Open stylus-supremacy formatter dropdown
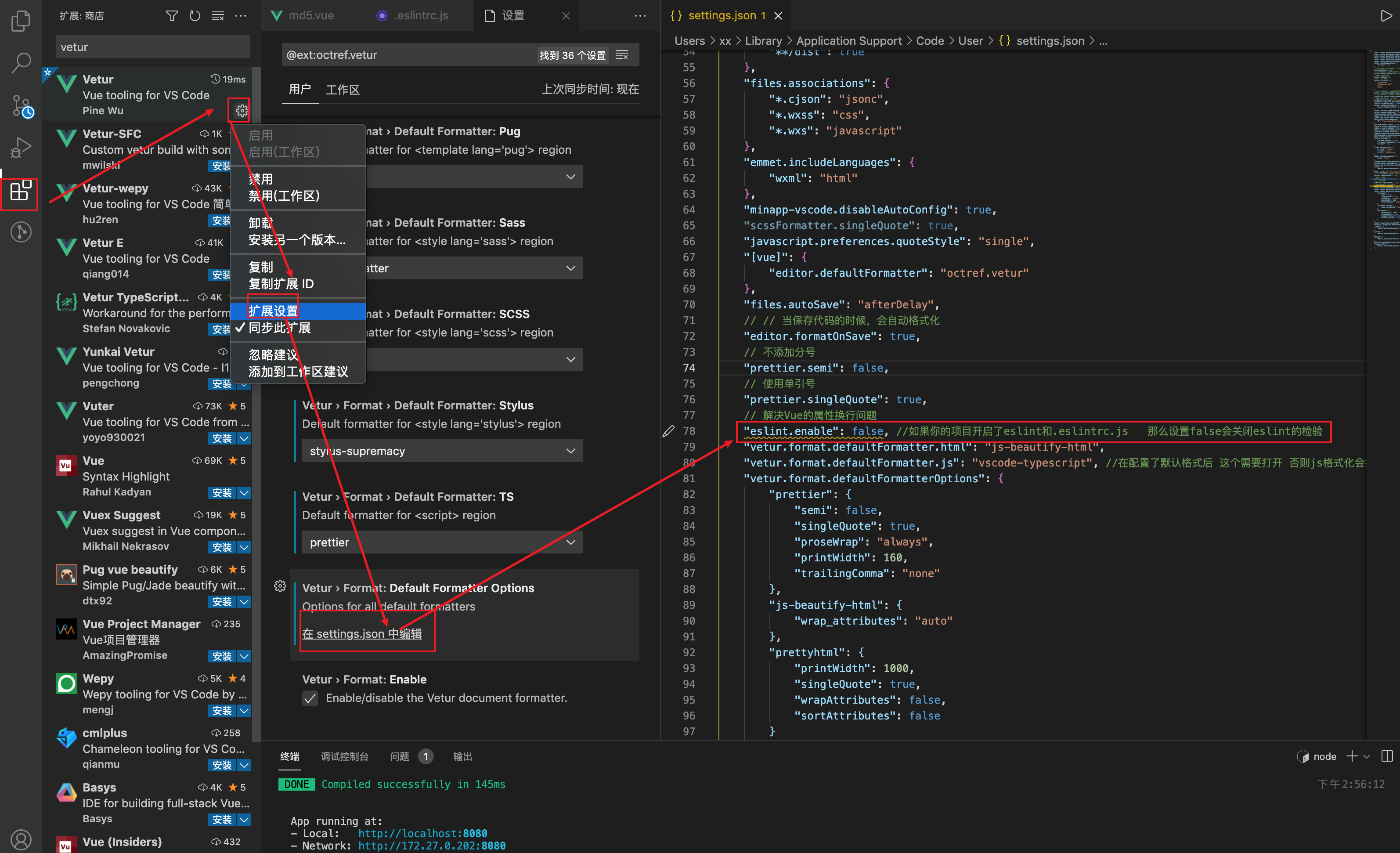The height and width of the screenshot is (853, 1400). [x=442, y=451]
